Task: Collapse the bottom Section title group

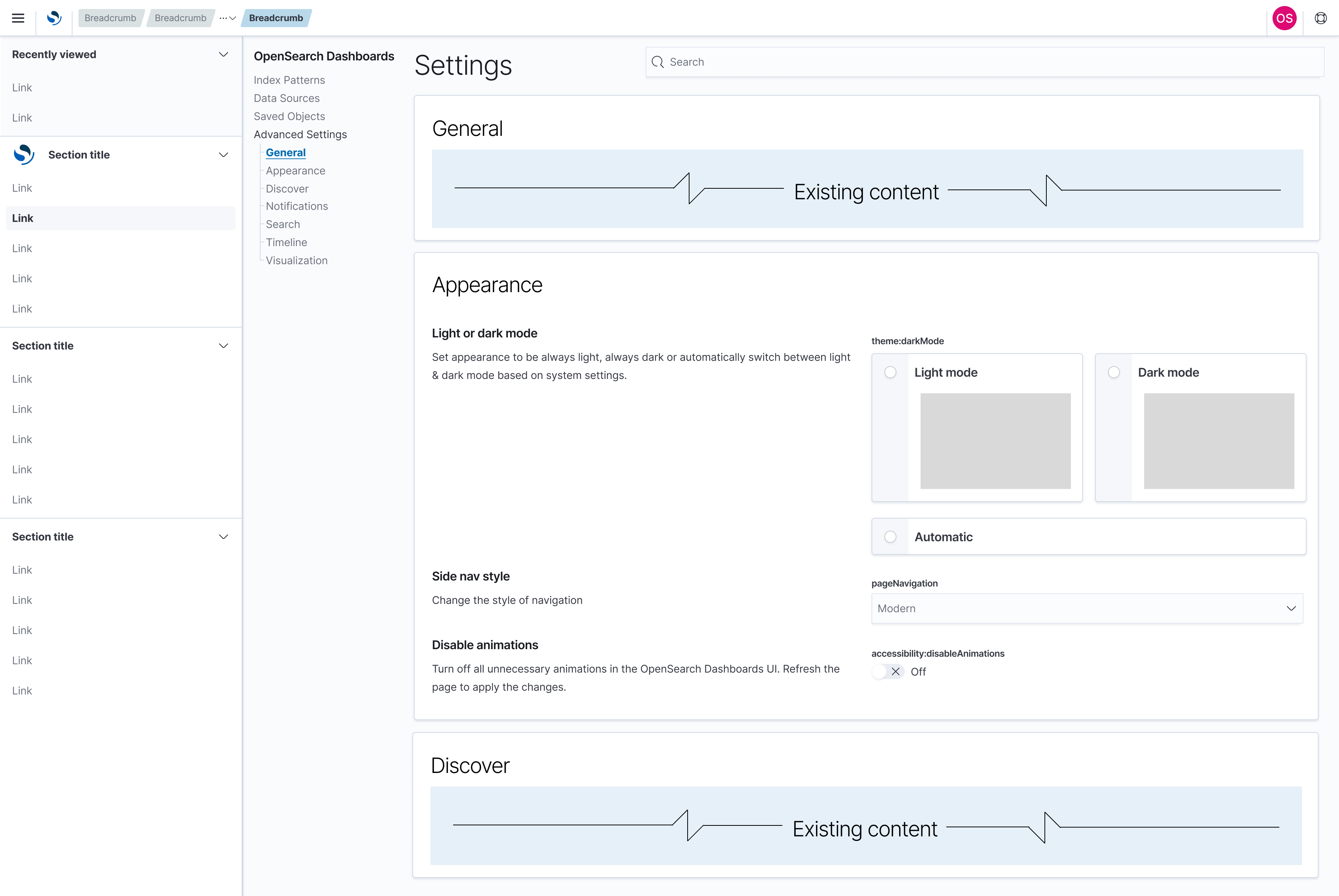Action: click(223, 536)
